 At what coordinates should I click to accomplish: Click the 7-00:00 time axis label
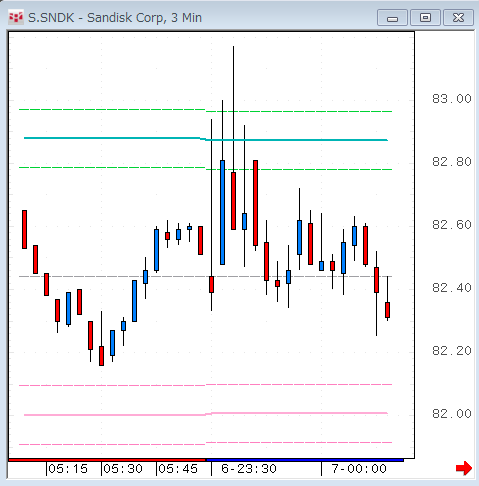point(359,469)
